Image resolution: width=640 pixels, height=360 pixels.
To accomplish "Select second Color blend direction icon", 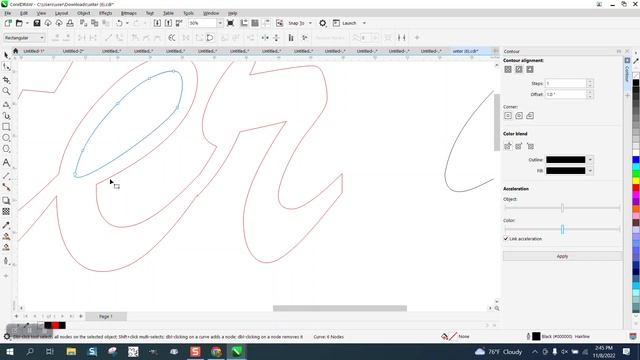I will 519,146.
